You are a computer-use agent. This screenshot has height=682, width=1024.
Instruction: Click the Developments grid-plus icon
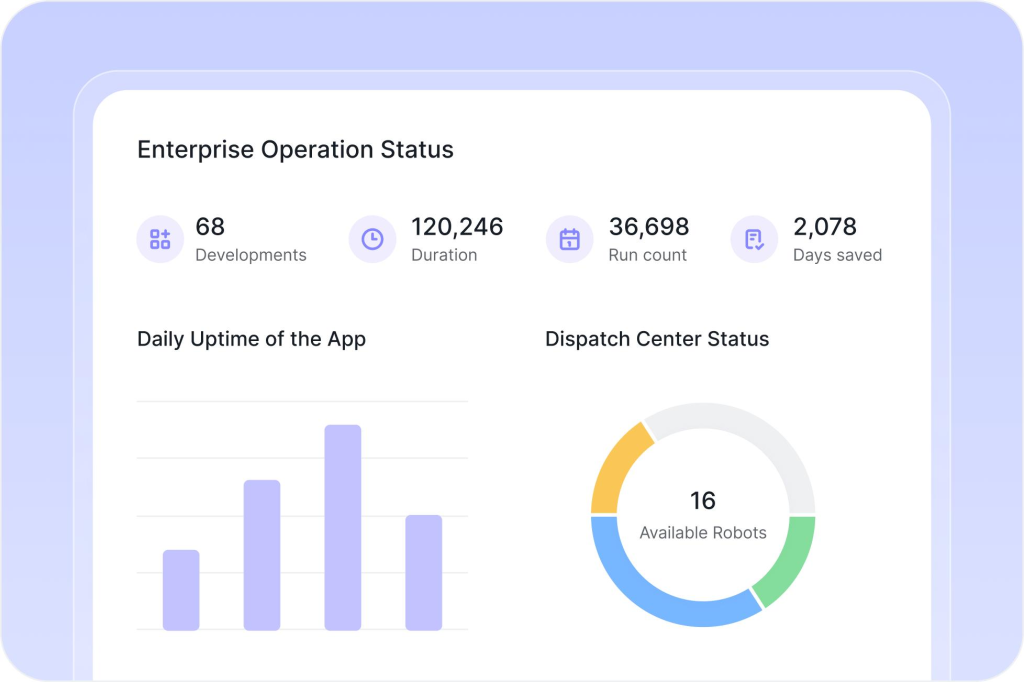tap(160, 239)
